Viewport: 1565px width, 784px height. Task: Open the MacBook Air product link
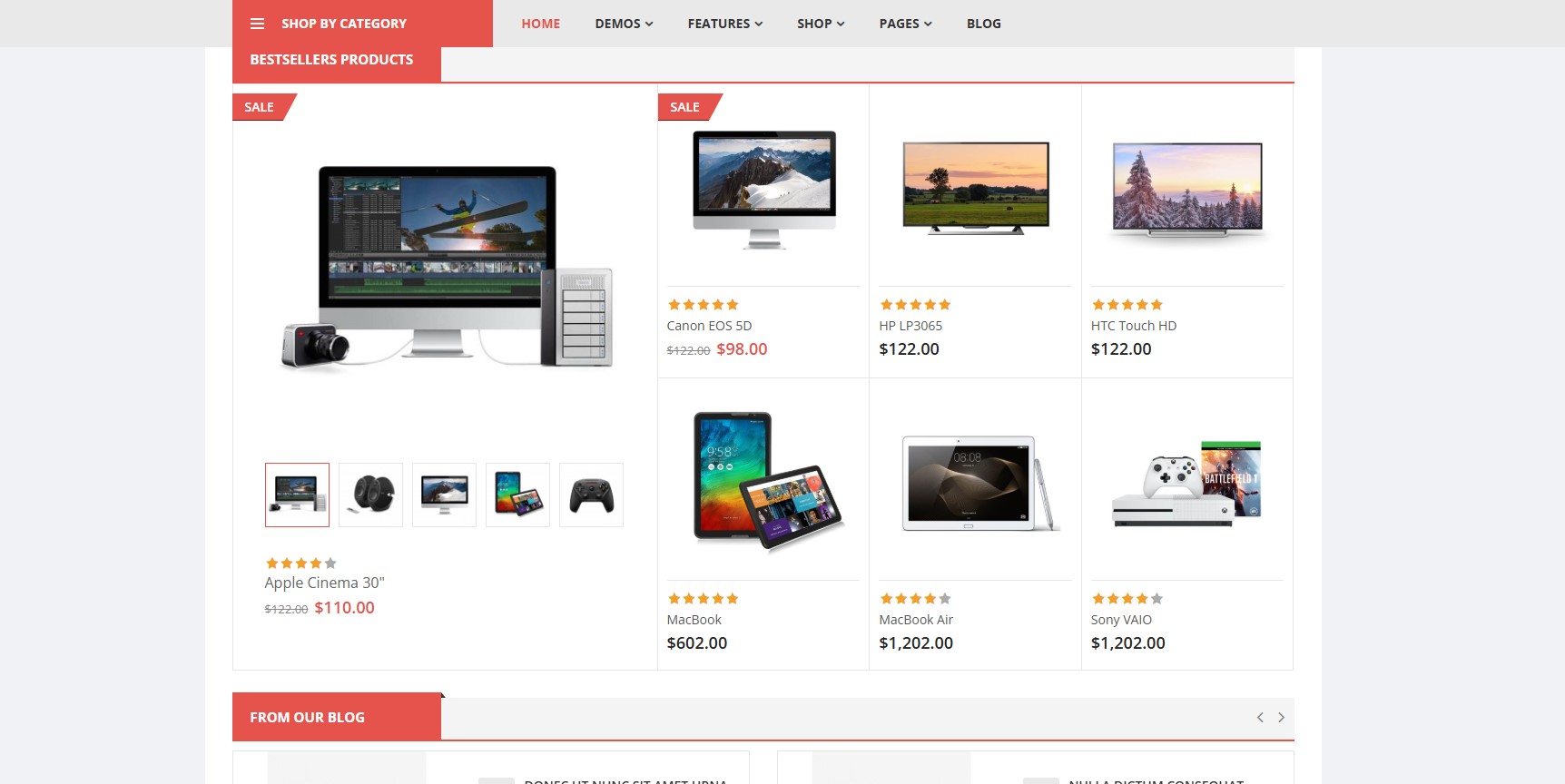click(x=916, y=620)
